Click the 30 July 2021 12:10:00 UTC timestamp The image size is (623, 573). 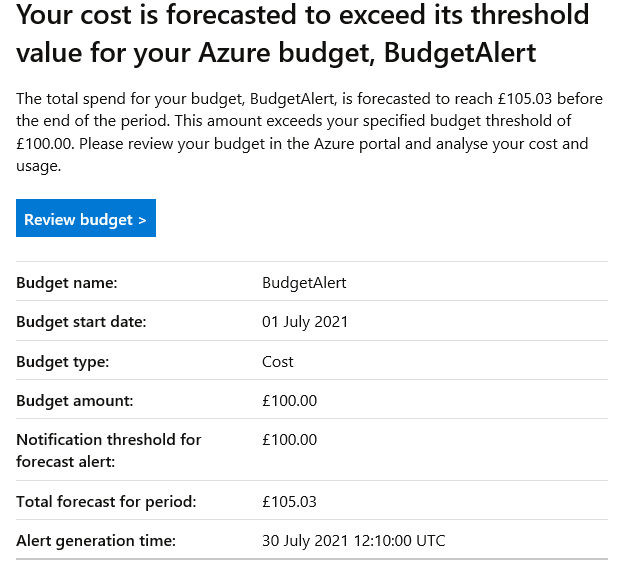[x=353, y=541]
